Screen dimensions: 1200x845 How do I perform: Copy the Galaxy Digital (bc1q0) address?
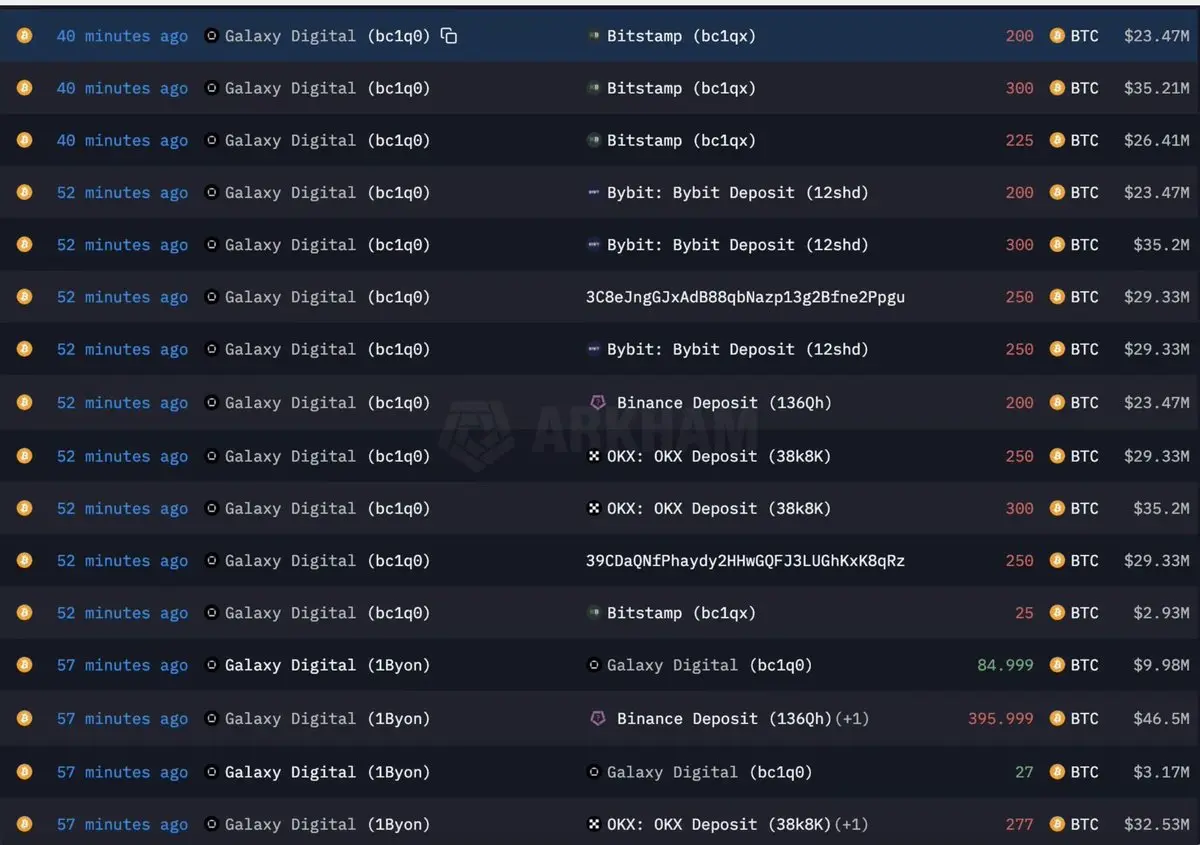coord(449,36)
